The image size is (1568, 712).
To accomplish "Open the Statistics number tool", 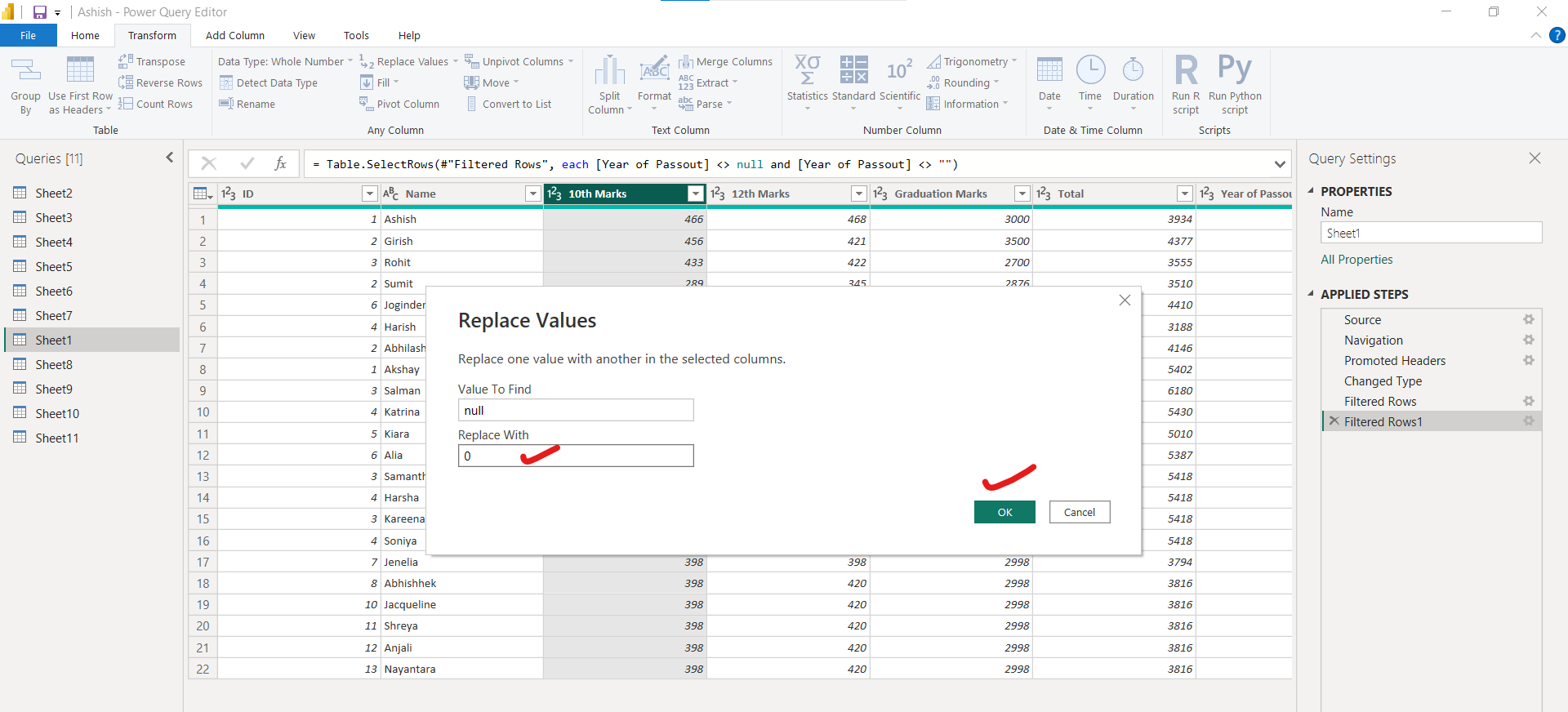I will point(807,71).
